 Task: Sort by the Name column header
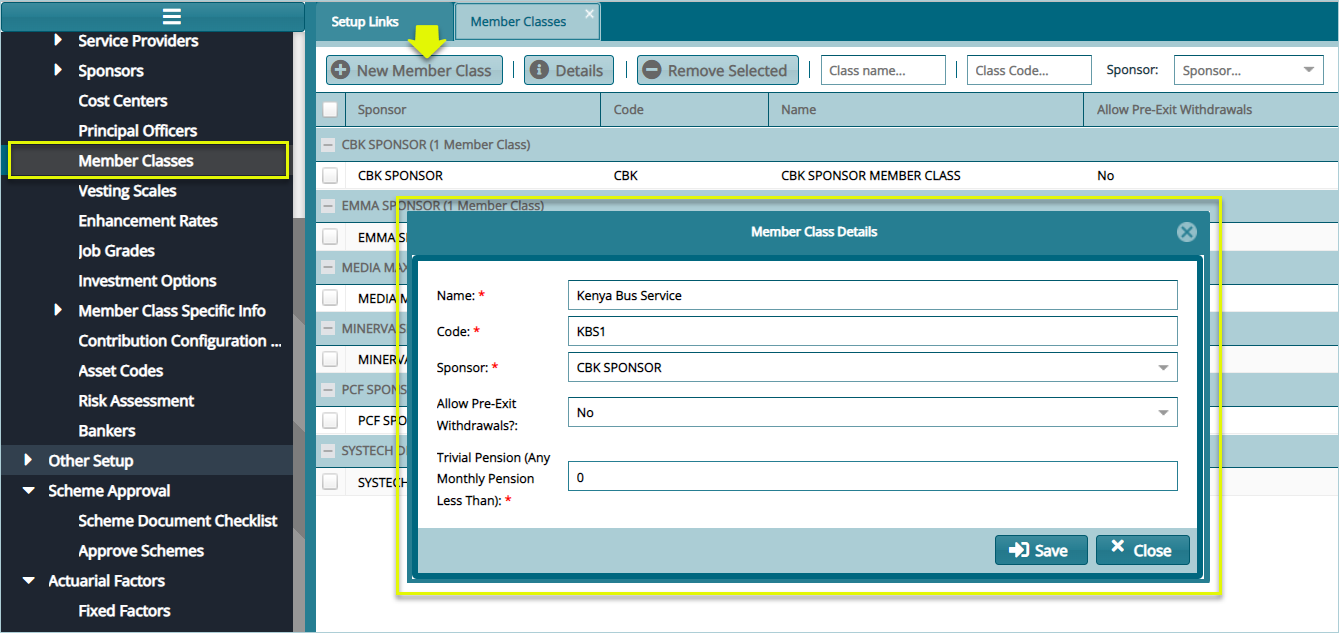[926, 110]
